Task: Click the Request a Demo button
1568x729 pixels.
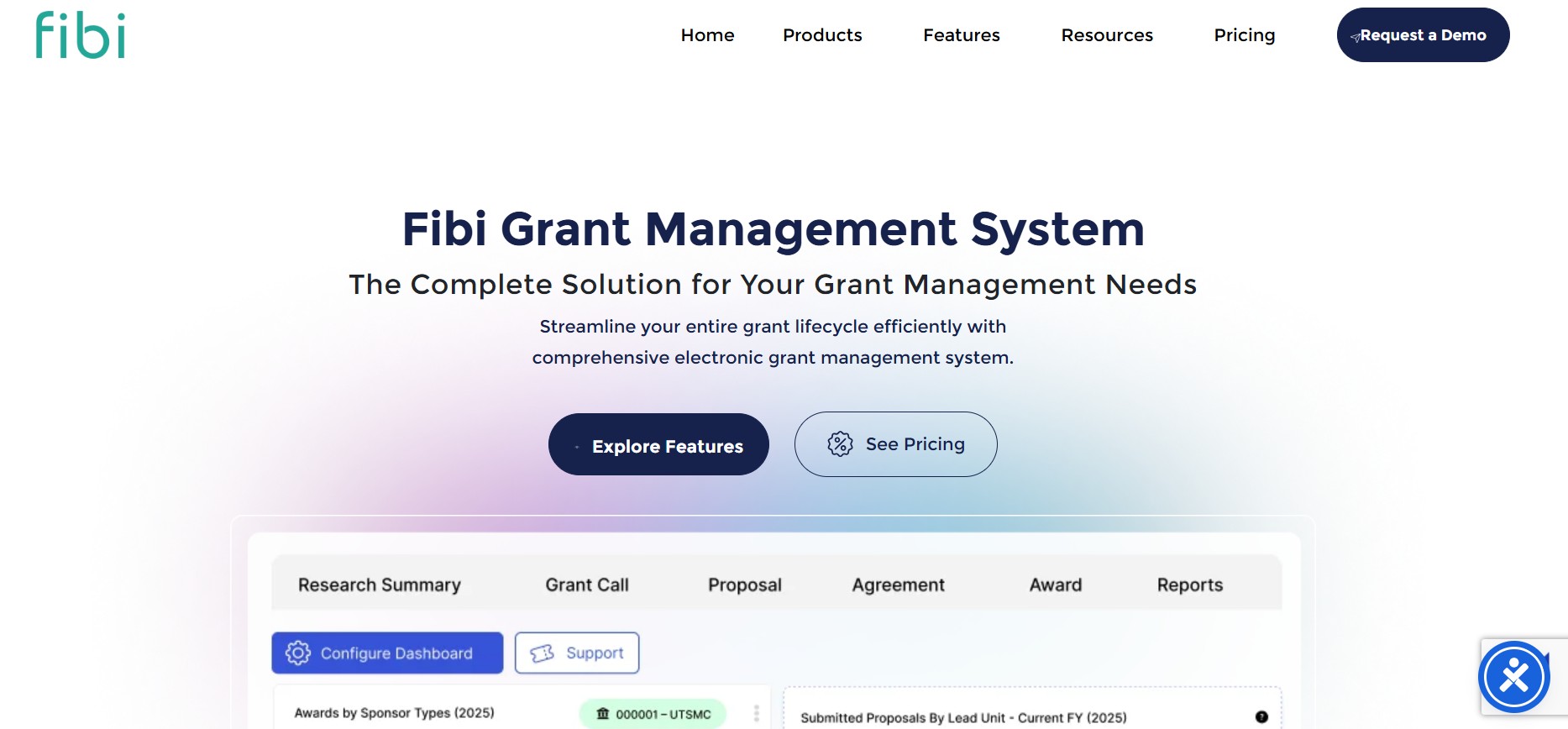Action: tap(1423, 34)
